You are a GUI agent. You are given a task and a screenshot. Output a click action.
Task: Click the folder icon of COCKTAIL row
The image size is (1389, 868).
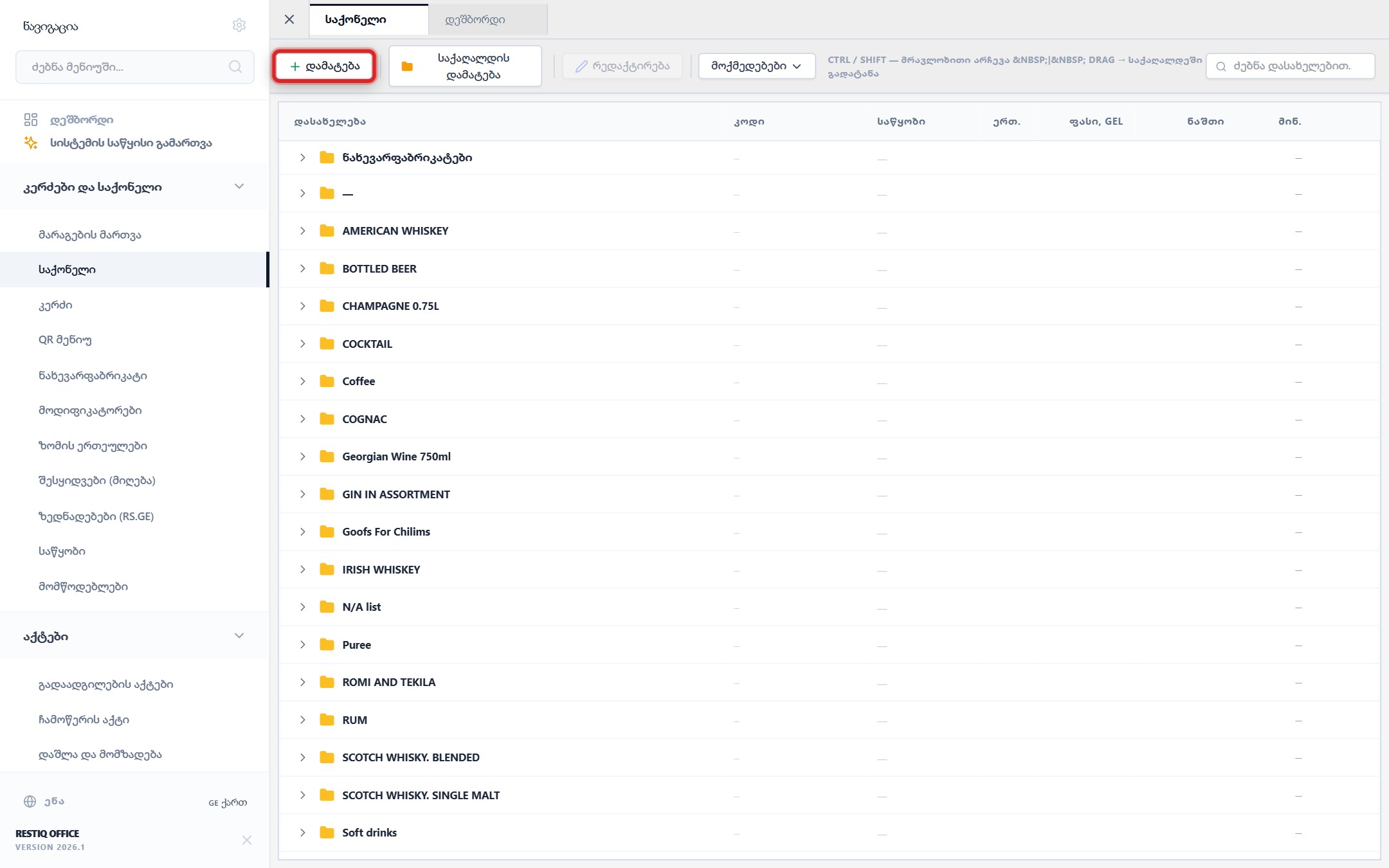coord(327,344)
